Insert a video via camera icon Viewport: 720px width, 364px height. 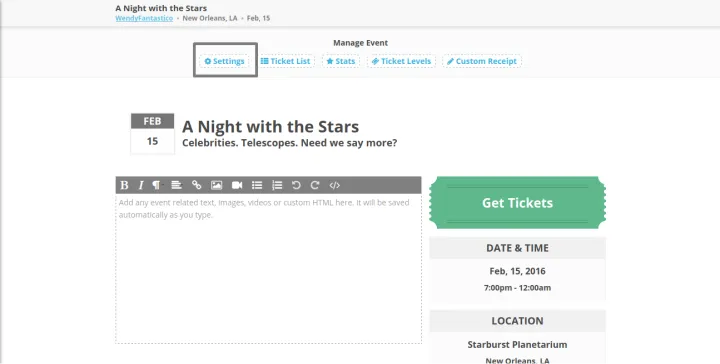click(237, 185)
